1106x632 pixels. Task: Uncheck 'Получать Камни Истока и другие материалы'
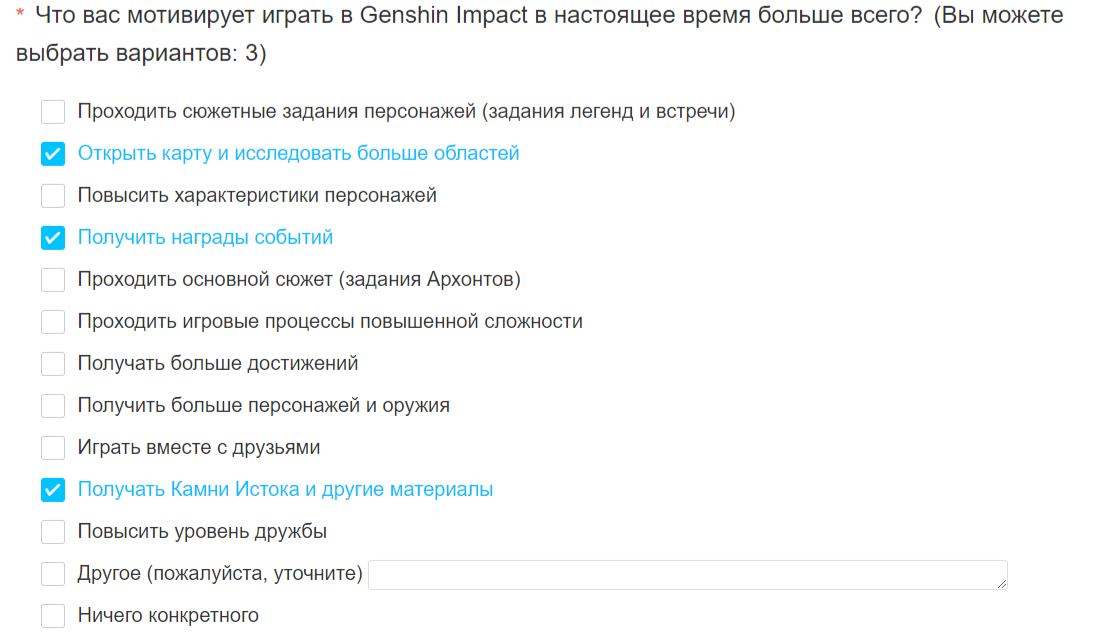click(53, 490)
